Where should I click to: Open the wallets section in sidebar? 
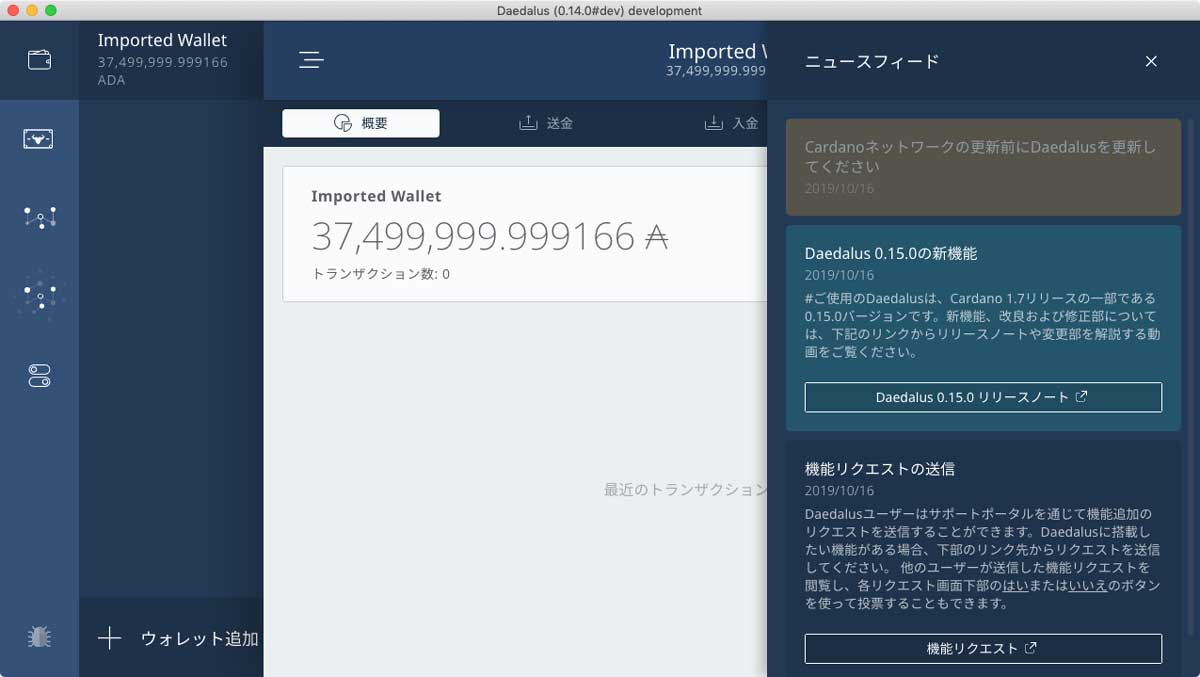point(39,60)
